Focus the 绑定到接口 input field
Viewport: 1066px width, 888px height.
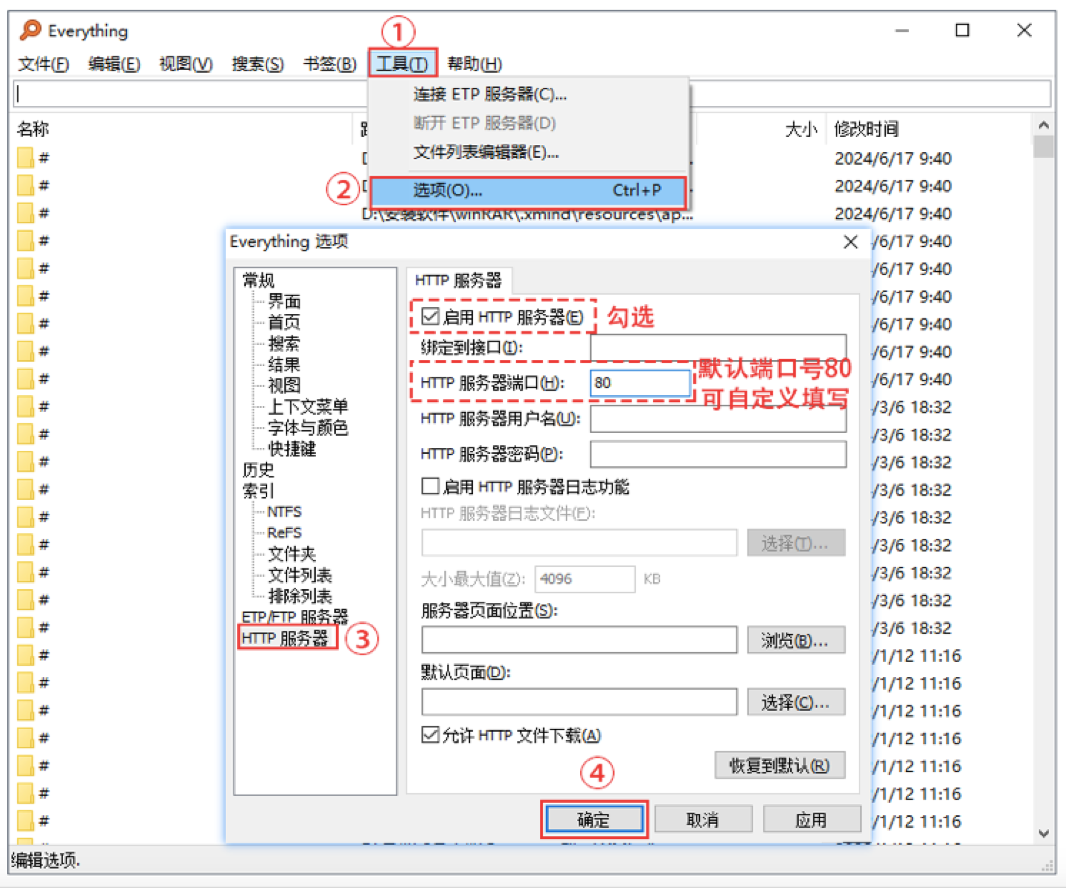(718, 347)
